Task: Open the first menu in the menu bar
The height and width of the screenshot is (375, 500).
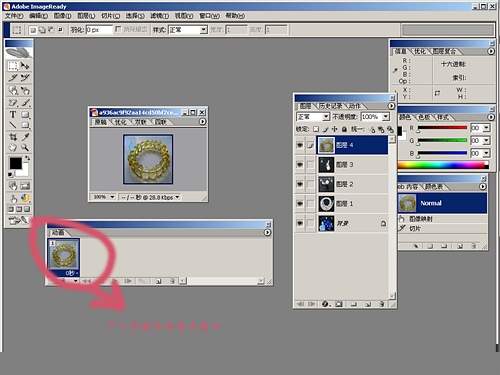Action: (14, 16)
